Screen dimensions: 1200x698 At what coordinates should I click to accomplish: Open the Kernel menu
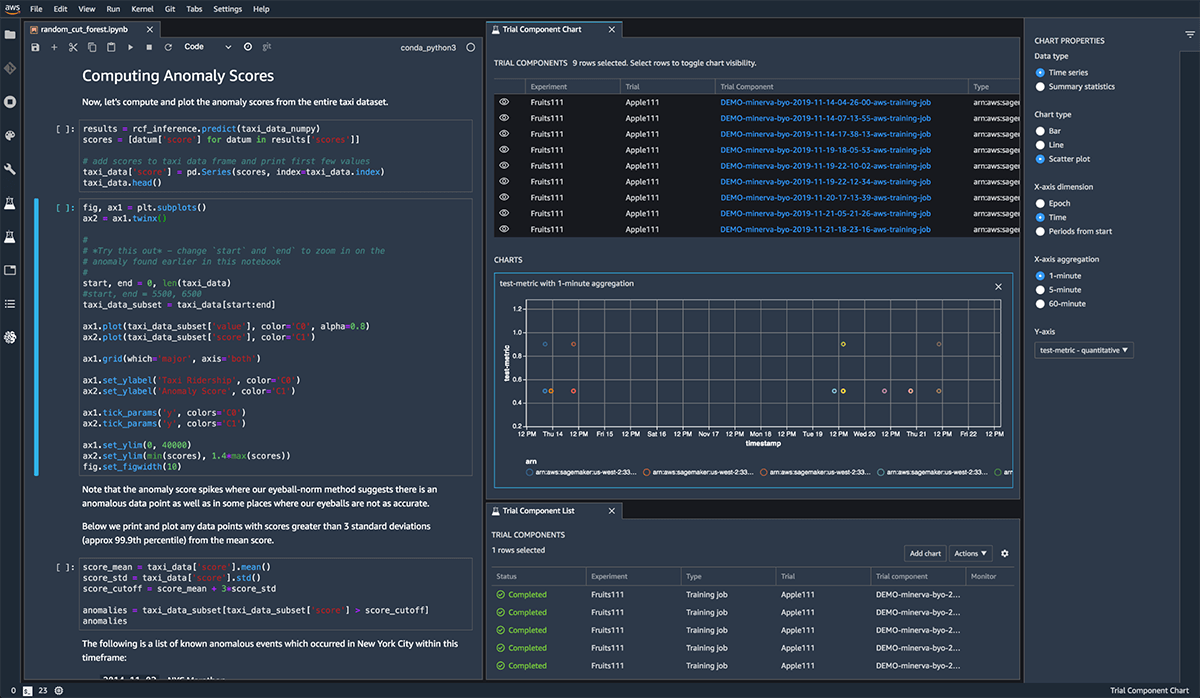pos(142,9)
